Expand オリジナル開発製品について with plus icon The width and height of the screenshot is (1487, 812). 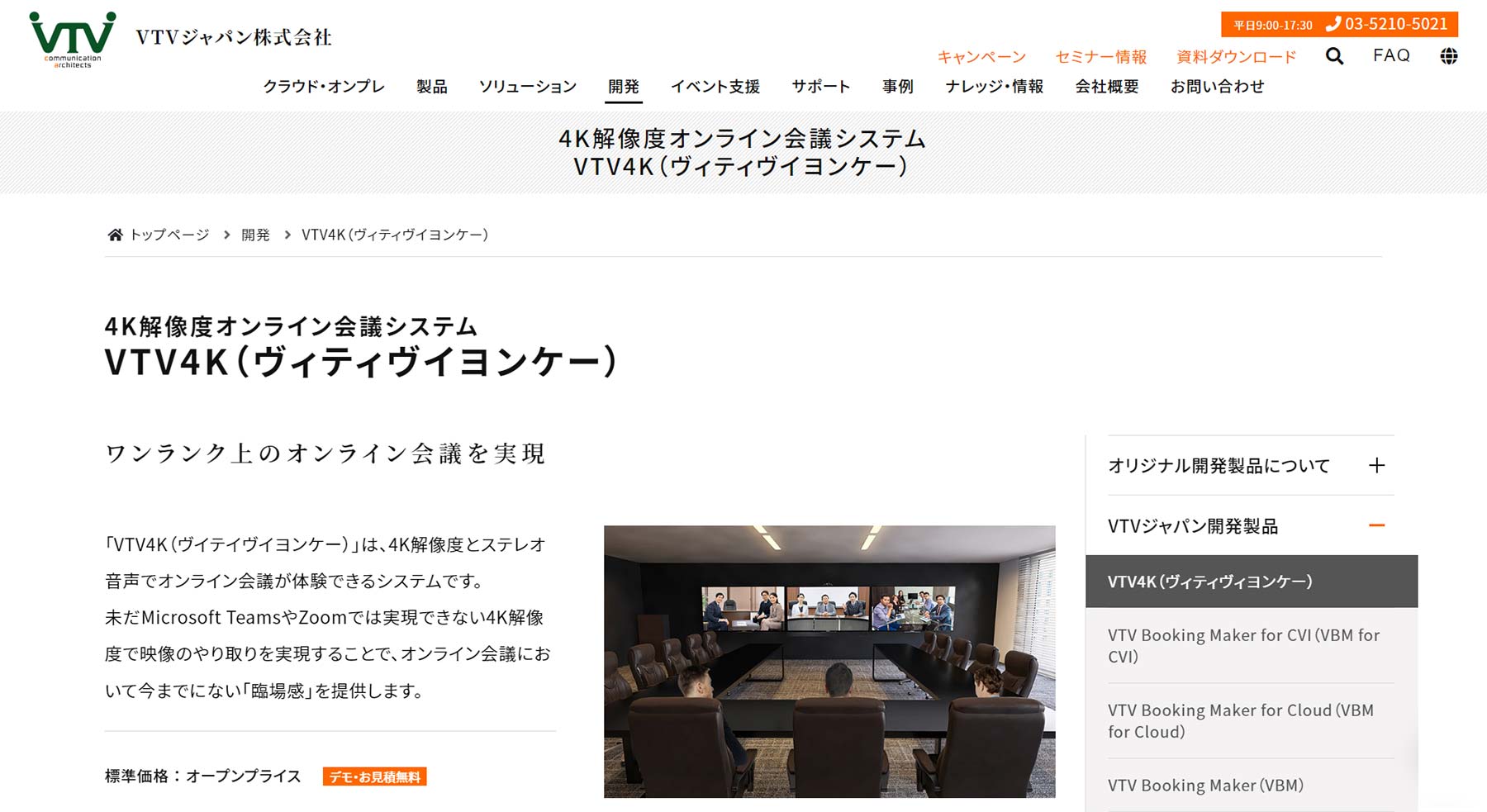1376,465
